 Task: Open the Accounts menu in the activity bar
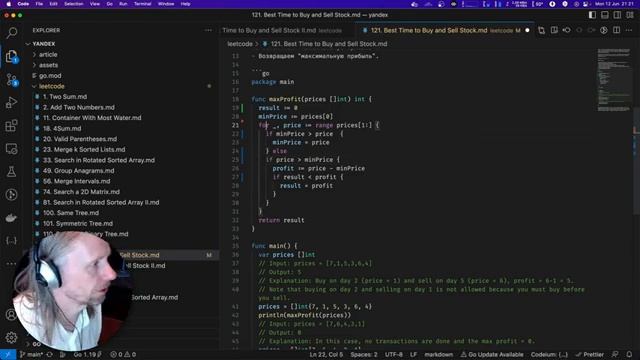(11, 315)
